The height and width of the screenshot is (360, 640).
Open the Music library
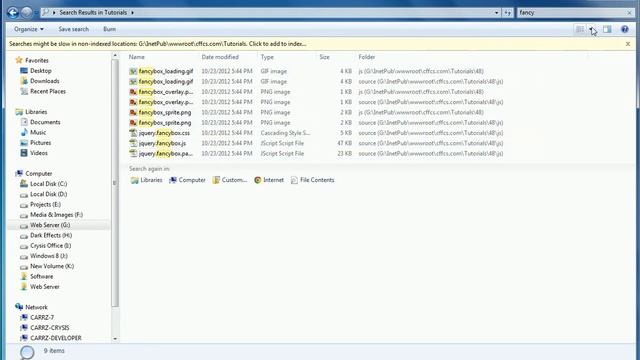pyautogui.click(x=38, y=132)
